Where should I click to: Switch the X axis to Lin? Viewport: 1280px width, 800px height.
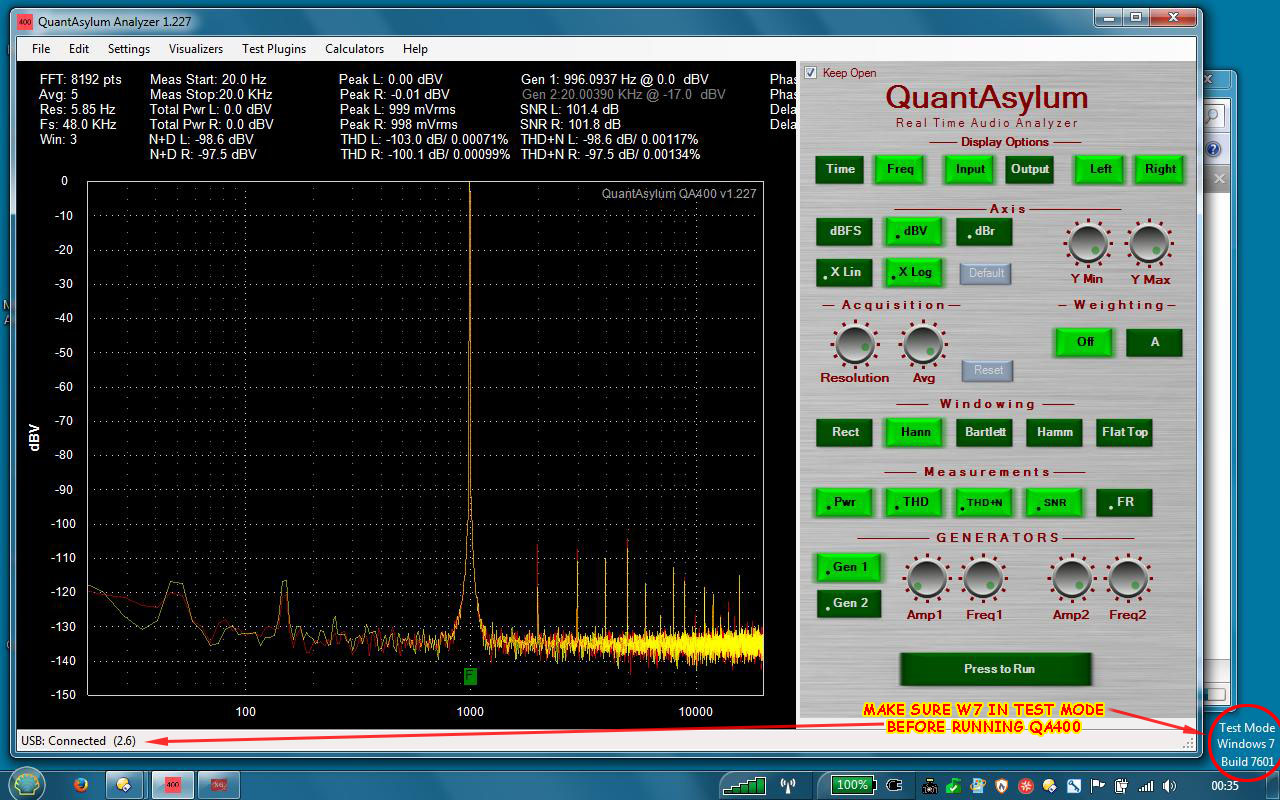pos(844,272)
